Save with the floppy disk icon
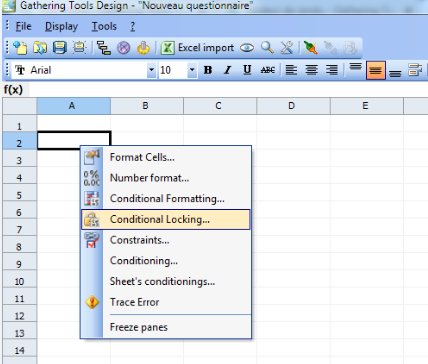This screenshot has width=428, height=364. 60,48
